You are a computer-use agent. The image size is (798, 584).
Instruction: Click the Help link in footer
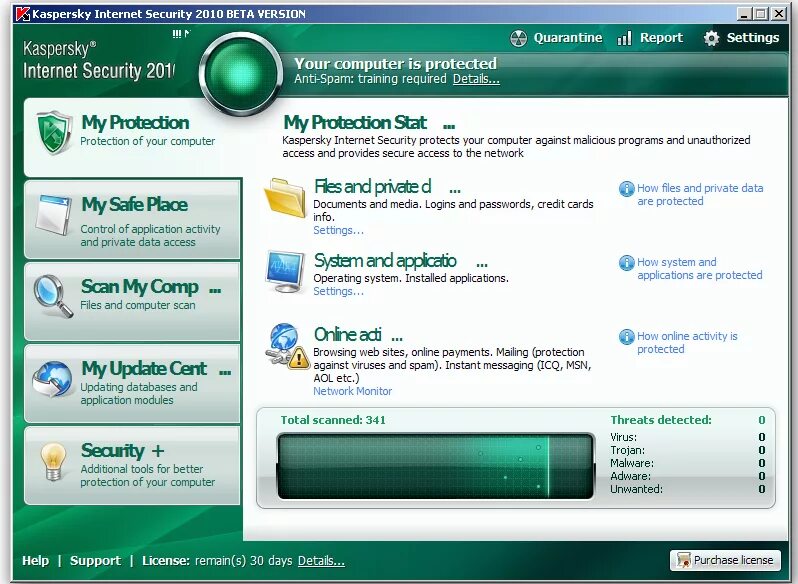click(36, 561)
